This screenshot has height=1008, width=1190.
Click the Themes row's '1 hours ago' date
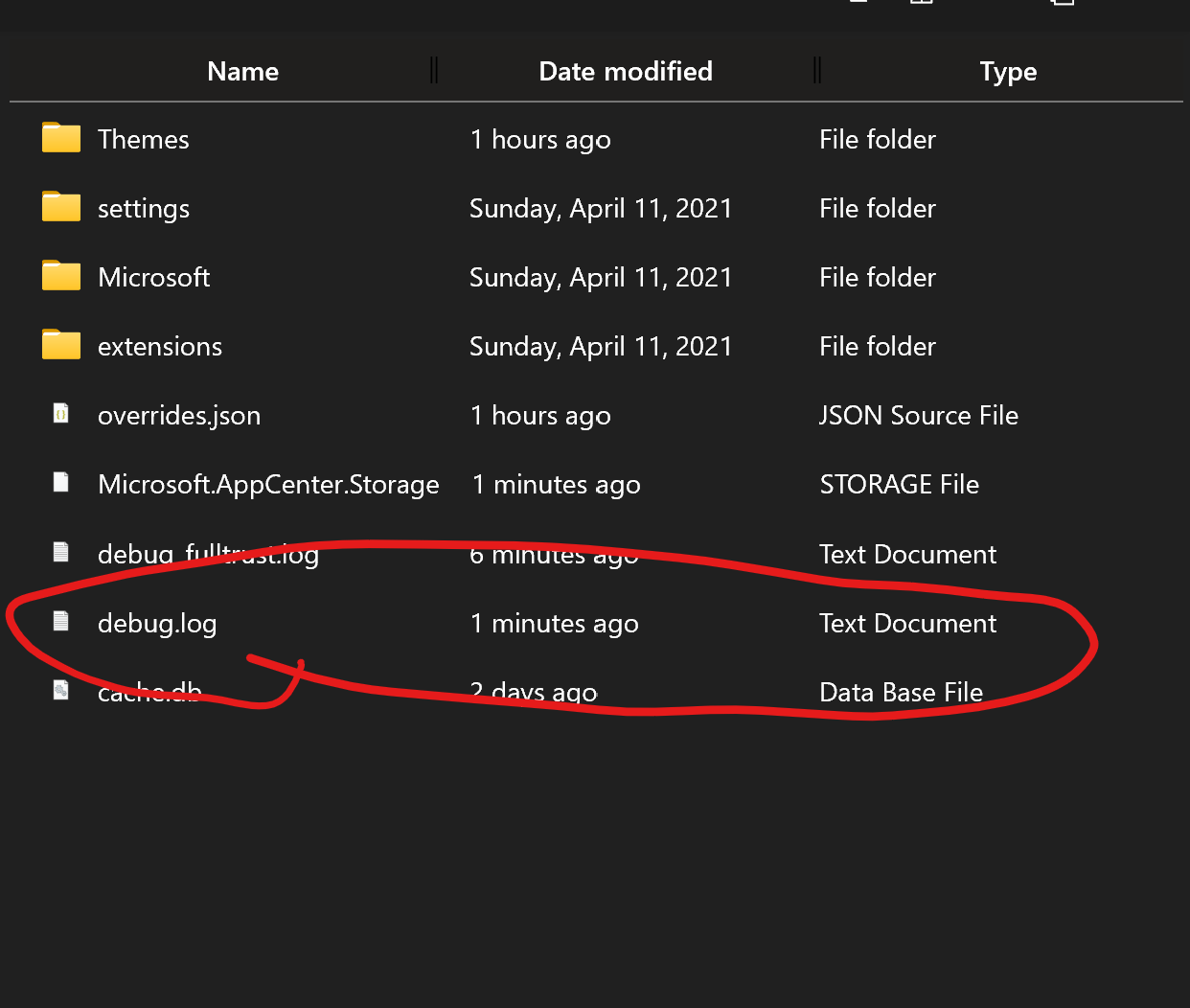coord(540,140)
